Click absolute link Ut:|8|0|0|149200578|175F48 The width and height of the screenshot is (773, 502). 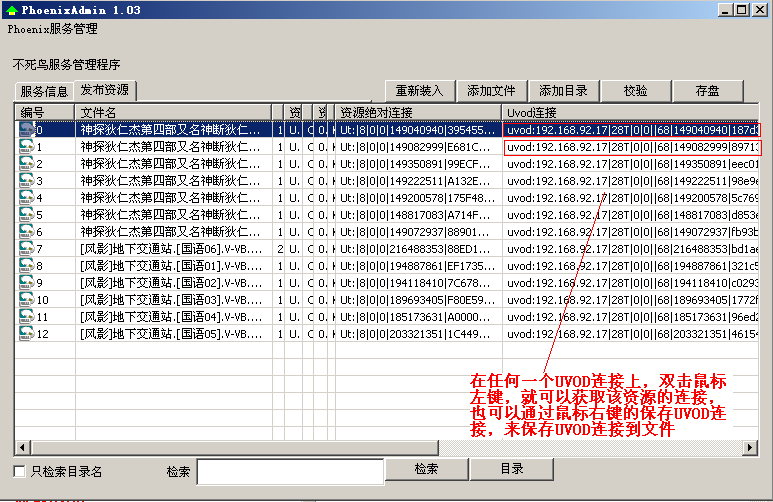pyautogui.click(x=419, y=198)
